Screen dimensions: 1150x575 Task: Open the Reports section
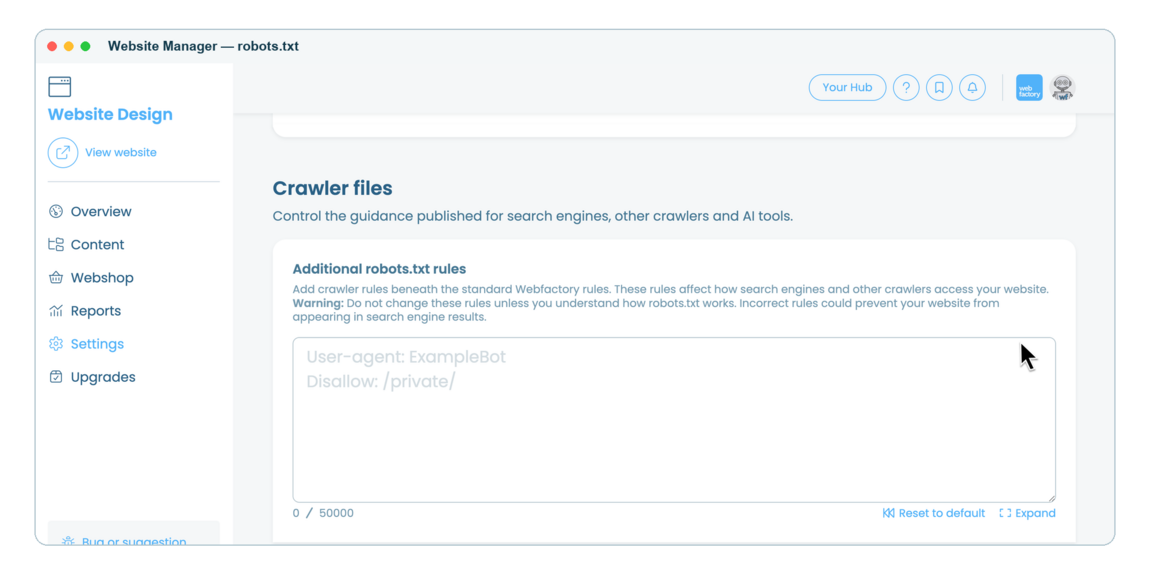[x=95, y=311]
